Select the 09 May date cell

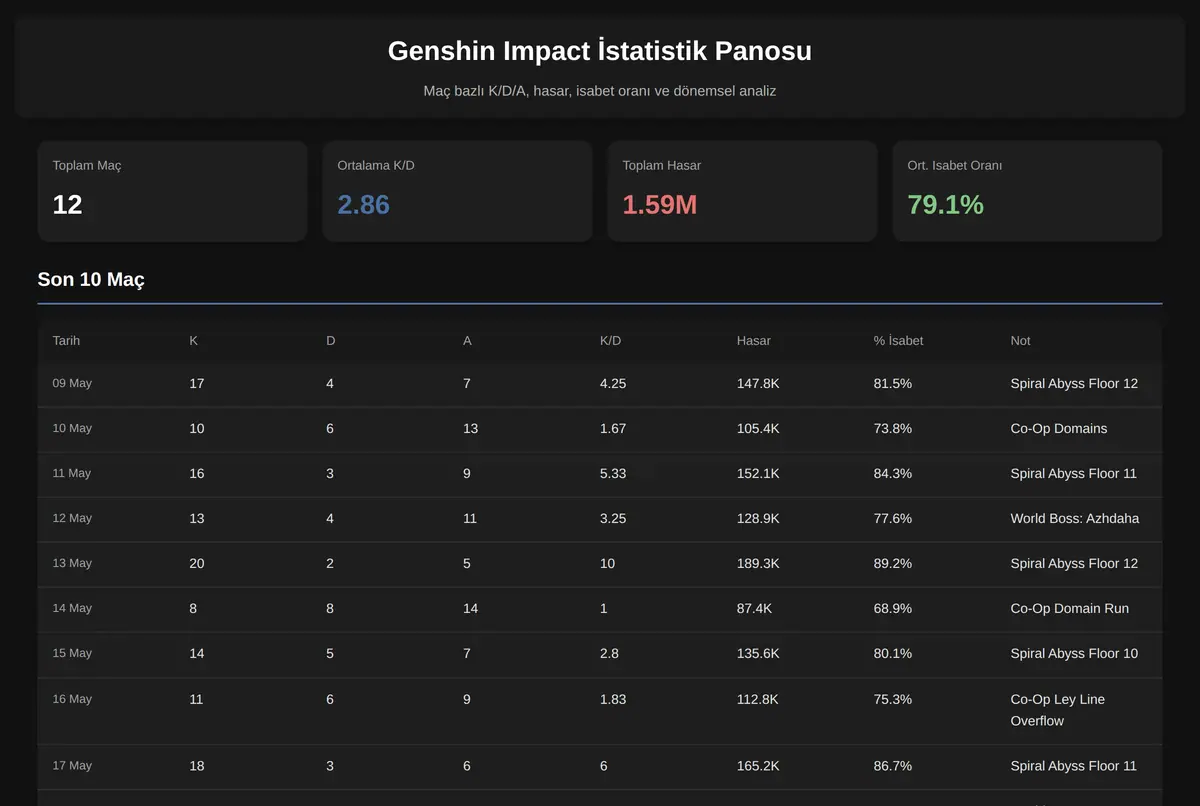click(72, 383)
